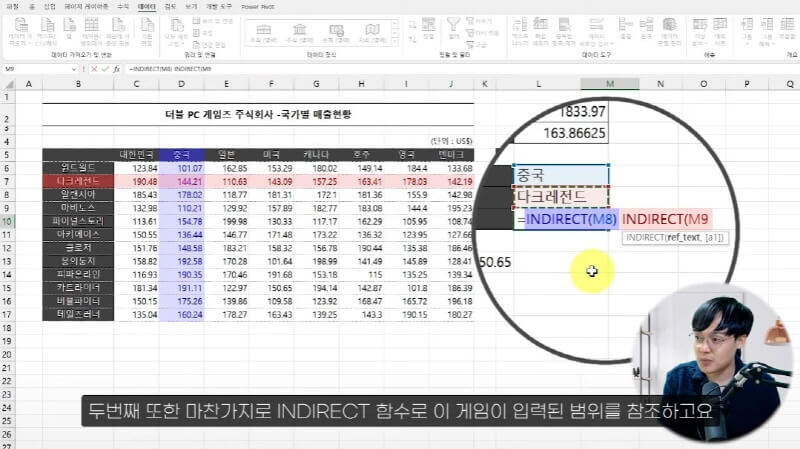The height and width of the screenshot is (449, 800).
Task: Click the cell showing 160.24
Action: click(181, 315)
